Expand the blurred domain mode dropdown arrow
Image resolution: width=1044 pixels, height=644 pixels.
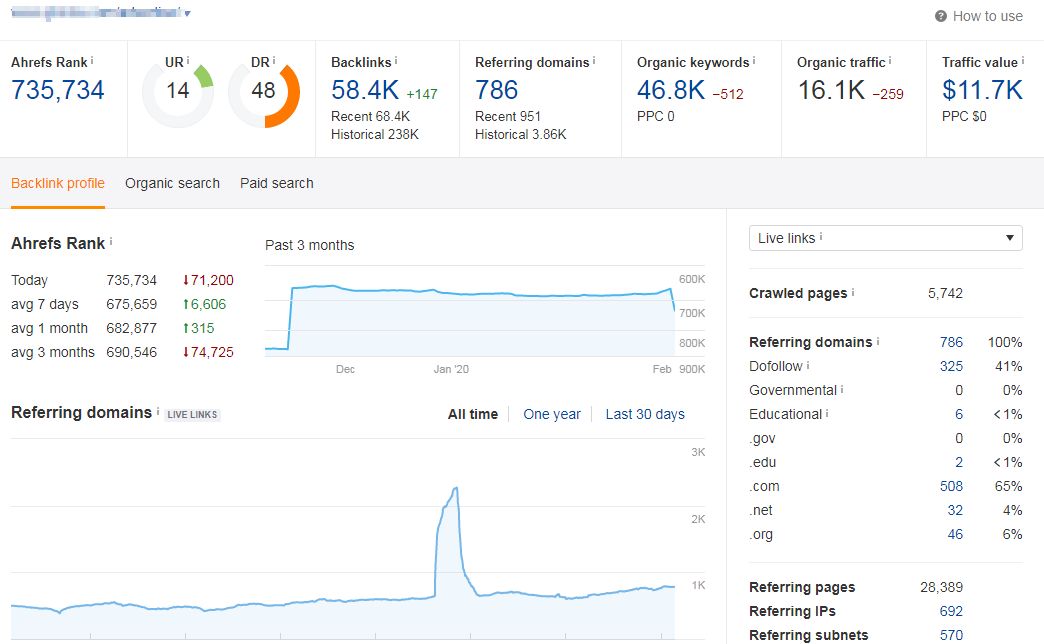pyautogui.click(x=188, y=13)
